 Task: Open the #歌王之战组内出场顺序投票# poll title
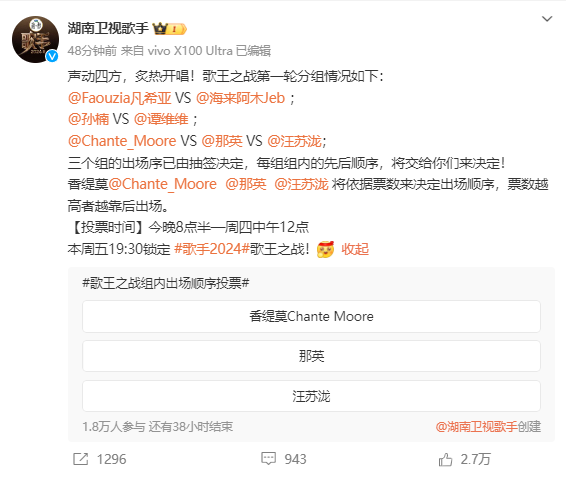(x=166, y=283)
